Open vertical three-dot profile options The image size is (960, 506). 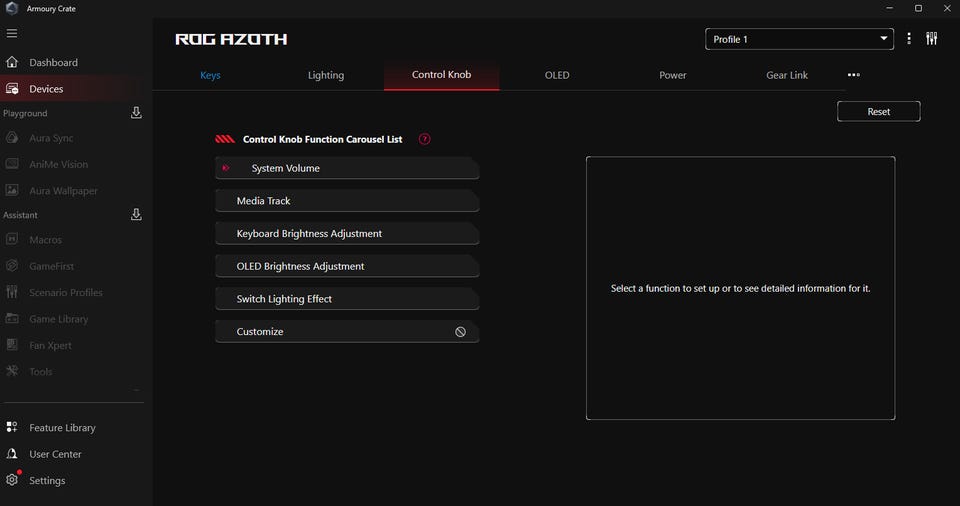pos(909,39)
